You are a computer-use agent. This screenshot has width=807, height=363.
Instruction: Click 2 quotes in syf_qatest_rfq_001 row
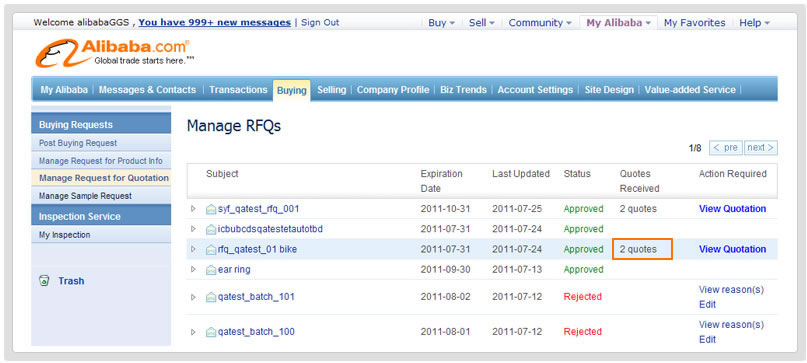(x=638, y=209)
